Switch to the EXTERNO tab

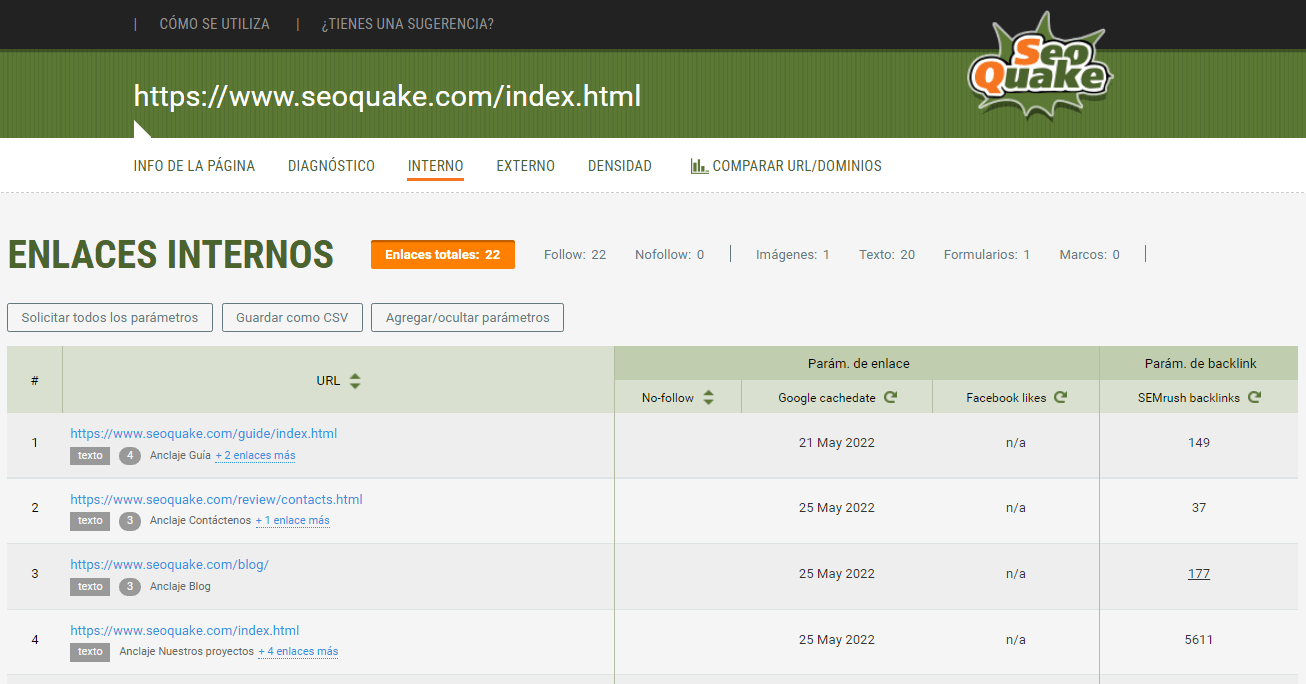525,165
